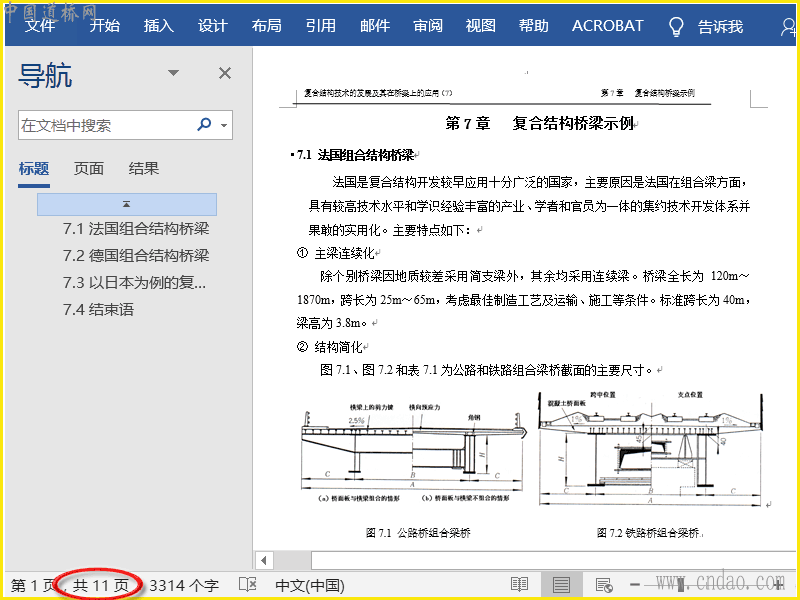Click the magnifier search icon
Image resolution: width=800 pixels, height=600 pixels.
(204, 124)
